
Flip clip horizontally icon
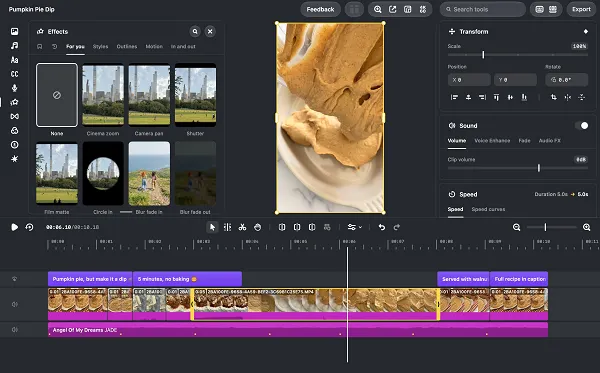(567, 97)
